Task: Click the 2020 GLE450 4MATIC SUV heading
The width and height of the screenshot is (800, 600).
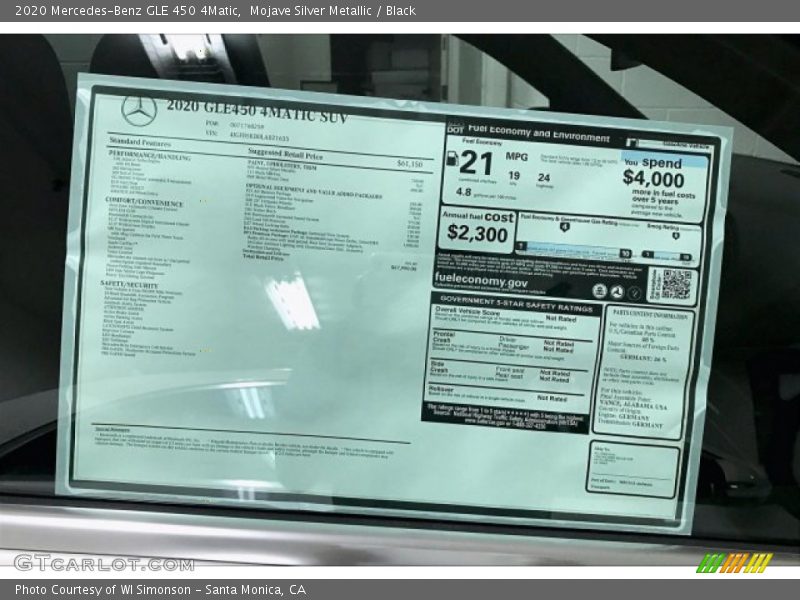Action: pyautogui.click(x=257, y=112)
